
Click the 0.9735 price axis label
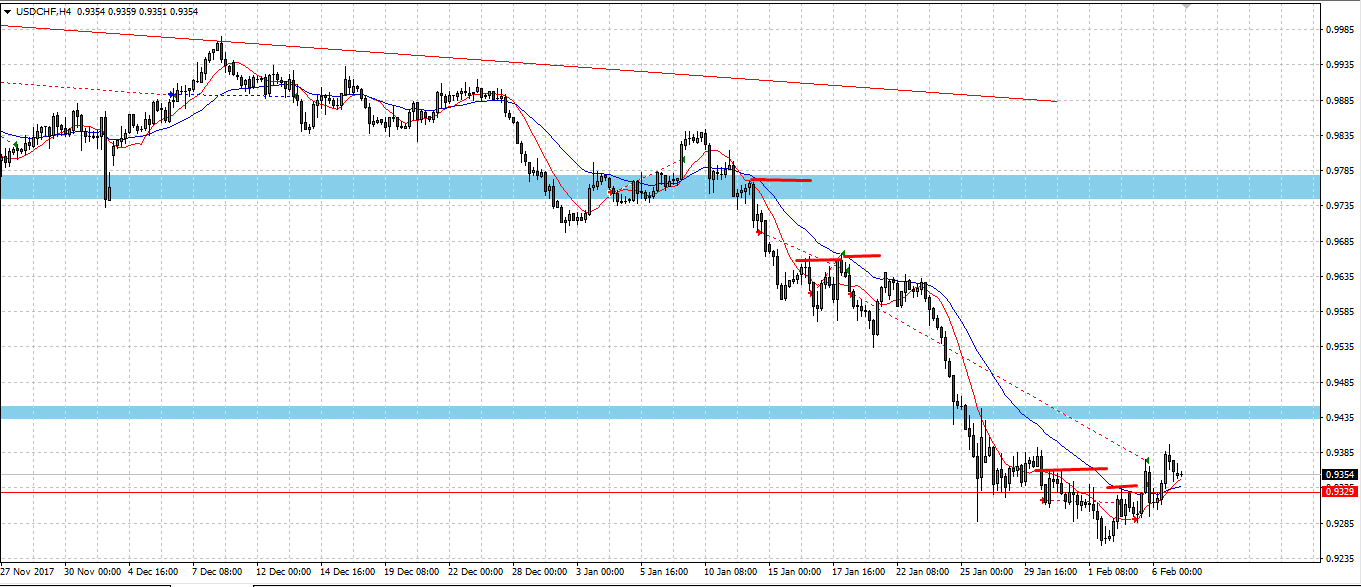click(x=1340, y=206)
